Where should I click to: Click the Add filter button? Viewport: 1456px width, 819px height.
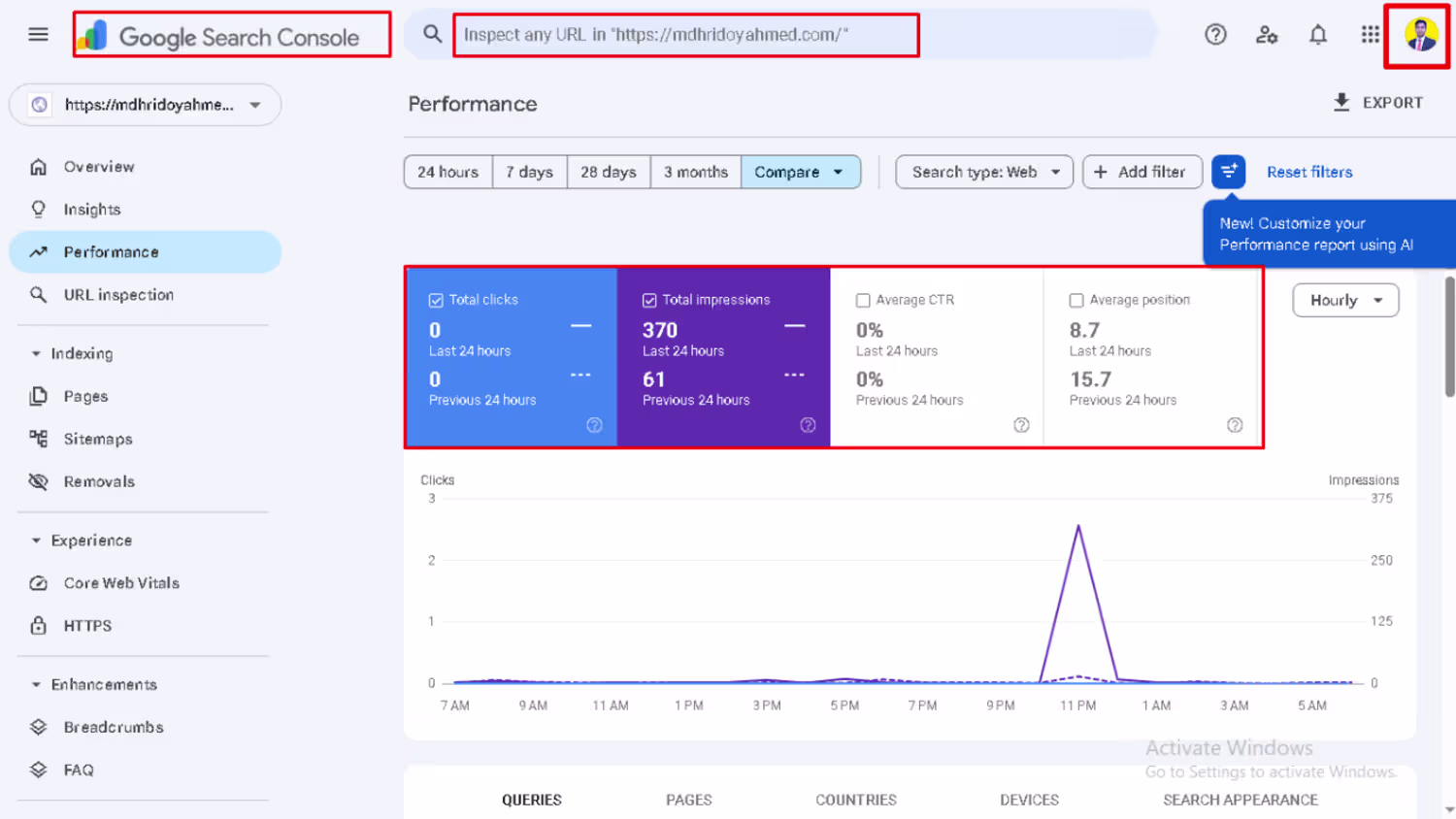(1142, 172)
